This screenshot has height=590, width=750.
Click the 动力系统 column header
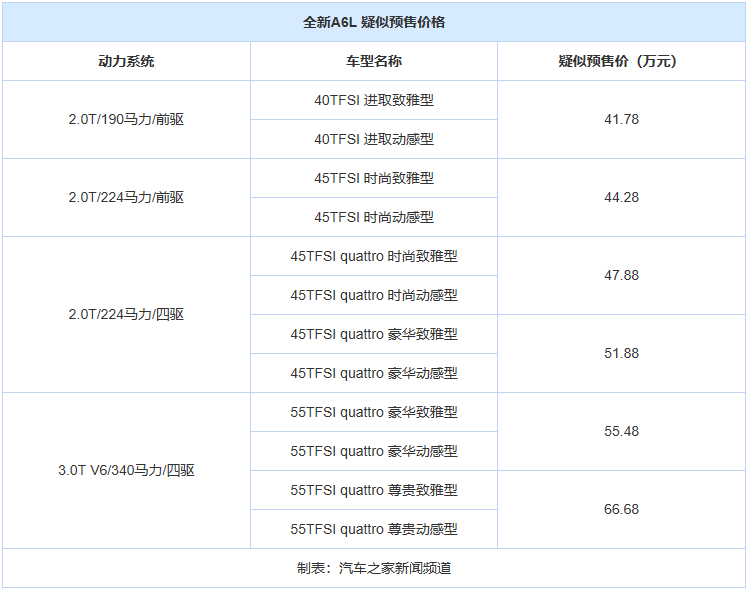coord(126,61)
